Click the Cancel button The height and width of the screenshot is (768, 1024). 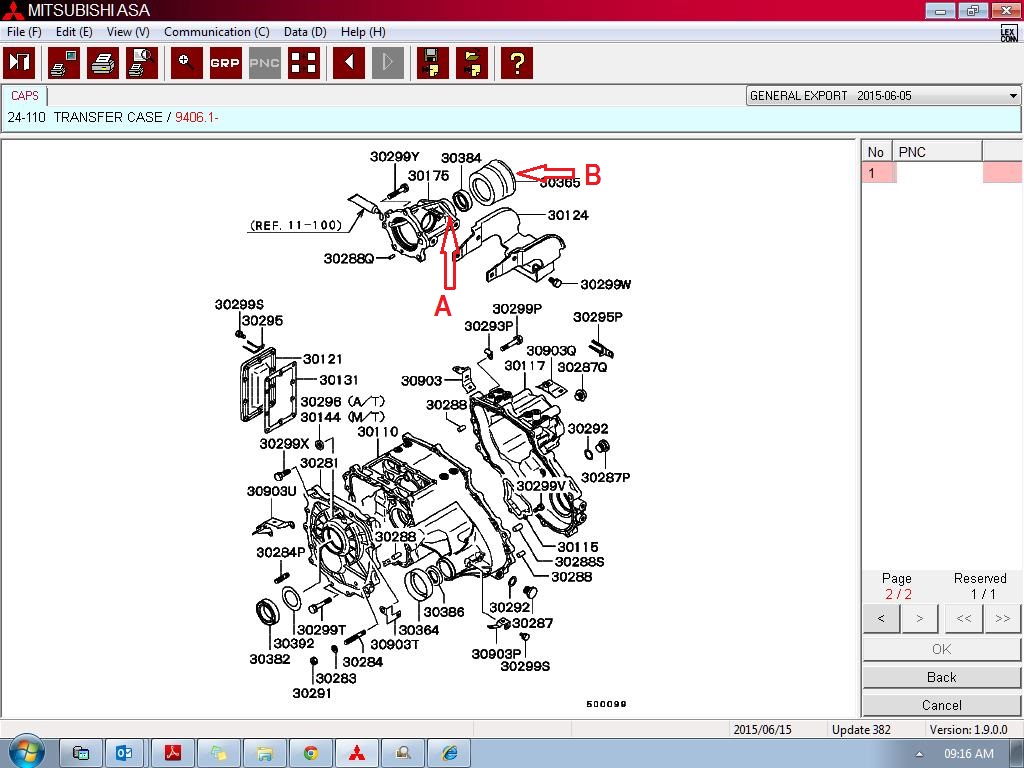click(x=941, y=705)
